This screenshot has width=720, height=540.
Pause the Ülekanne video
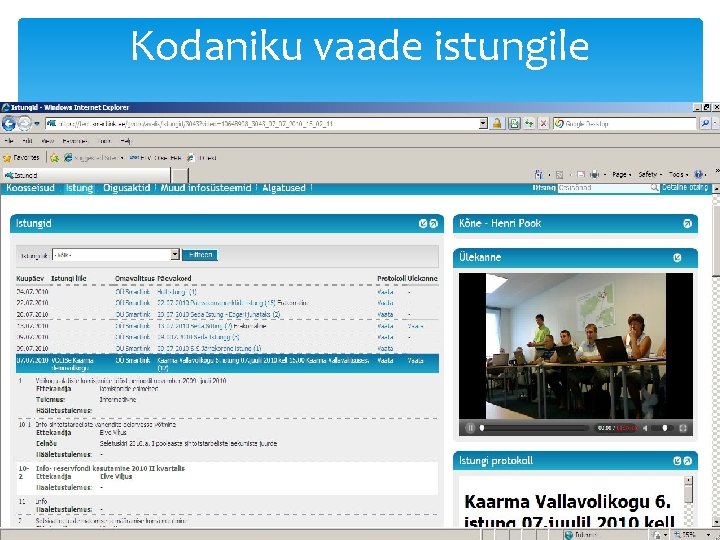coord(470,428)
